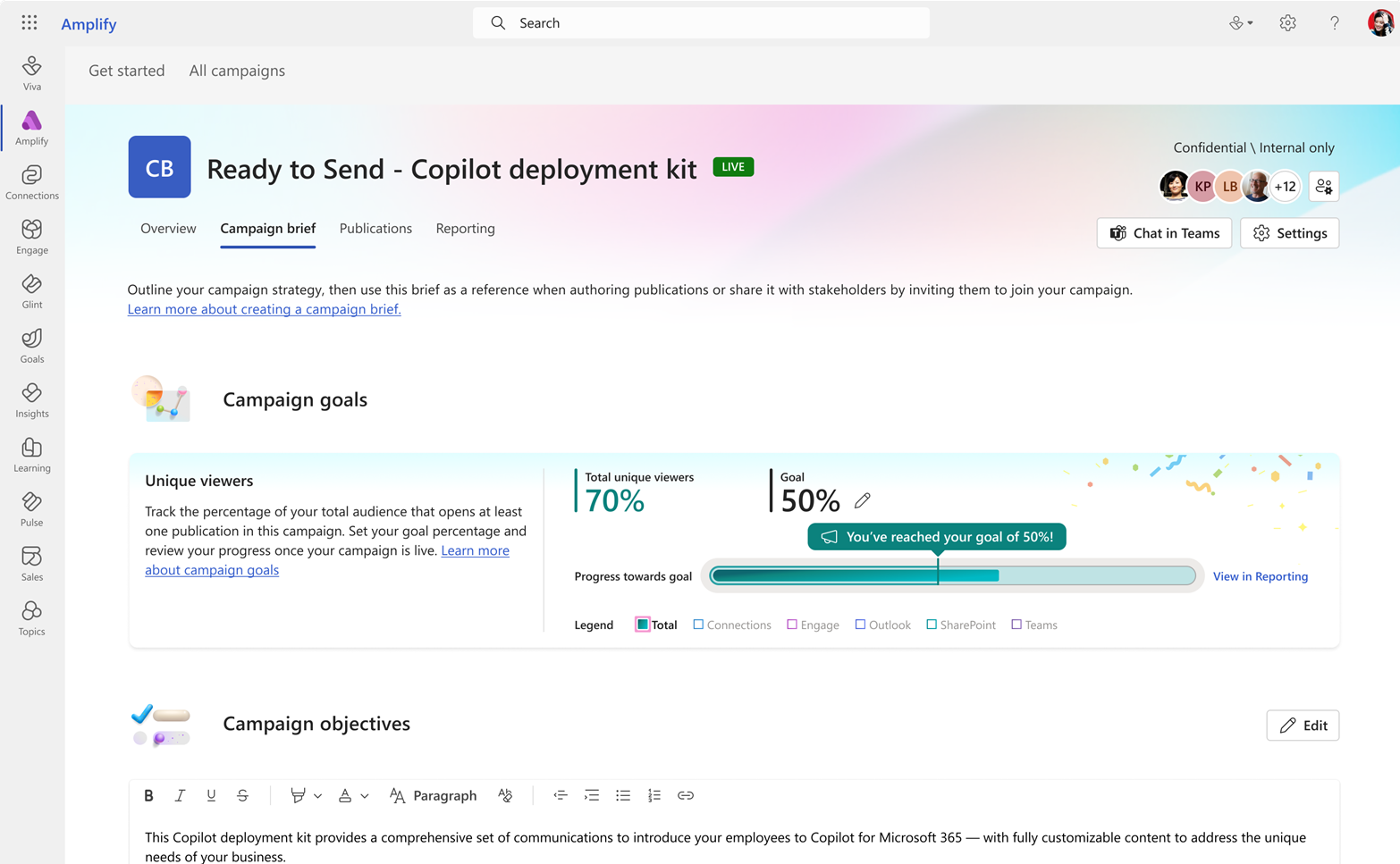The height and width of the screenshot is (864, 1400).
Task: Open the help question mark
Action: click(x=1335, y=23)
